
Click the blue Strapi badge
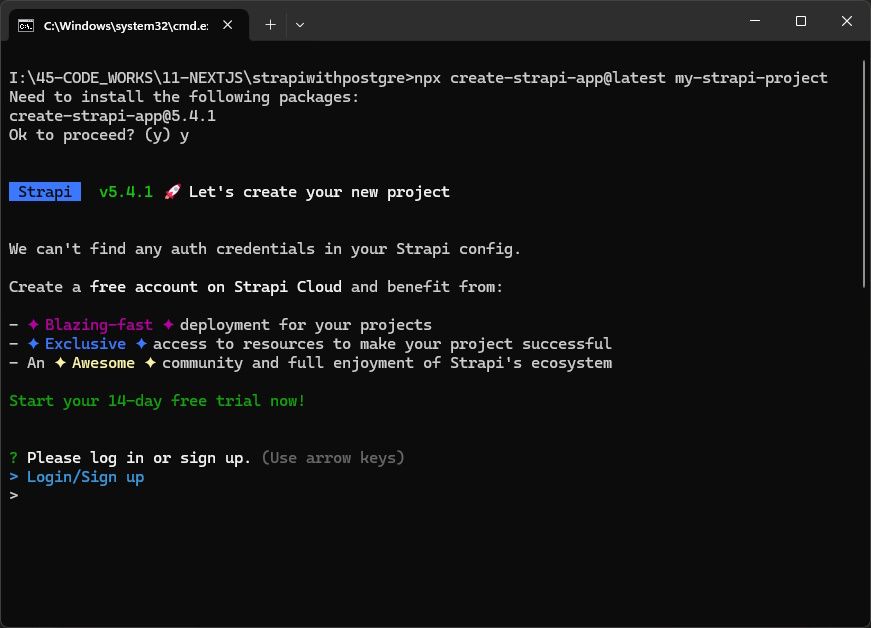pyautogui.click(x=45, y=192)
